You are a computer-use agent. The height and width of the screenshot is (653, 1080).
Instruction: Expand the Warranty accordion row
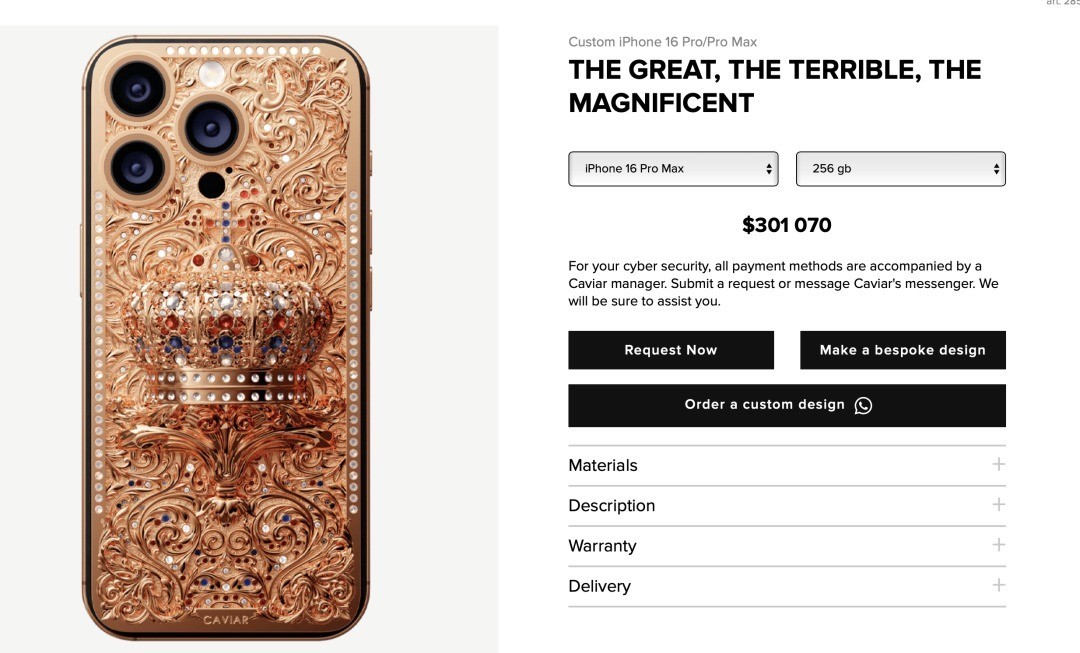(x=787, y=546)
